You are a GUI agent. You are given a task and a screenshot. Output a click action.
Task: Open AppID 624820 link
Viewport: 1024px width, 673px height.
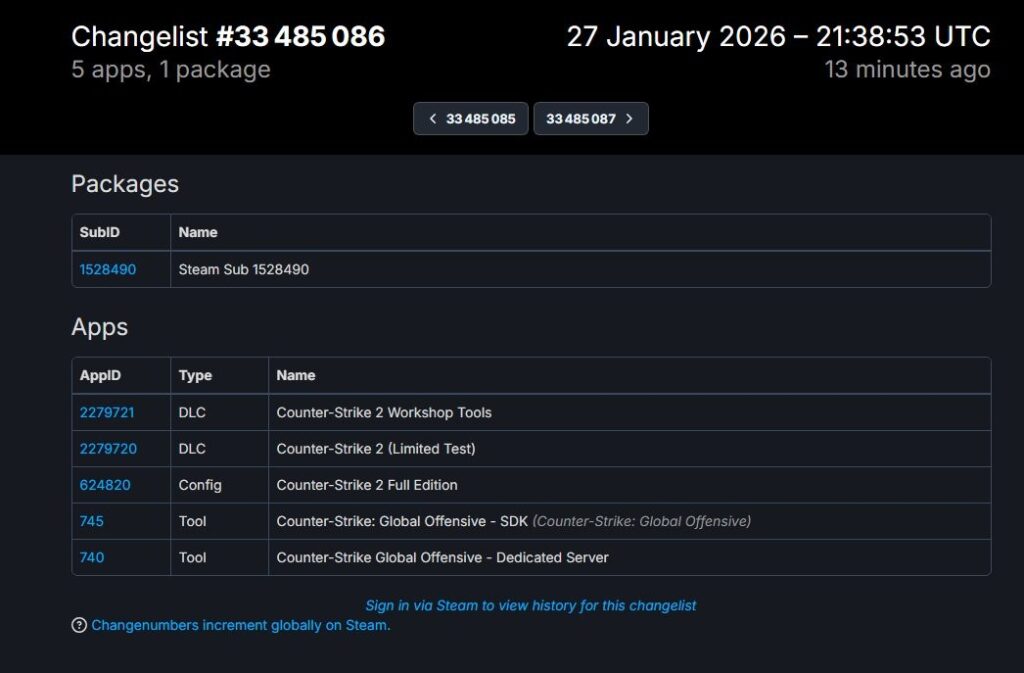(105, 485)
